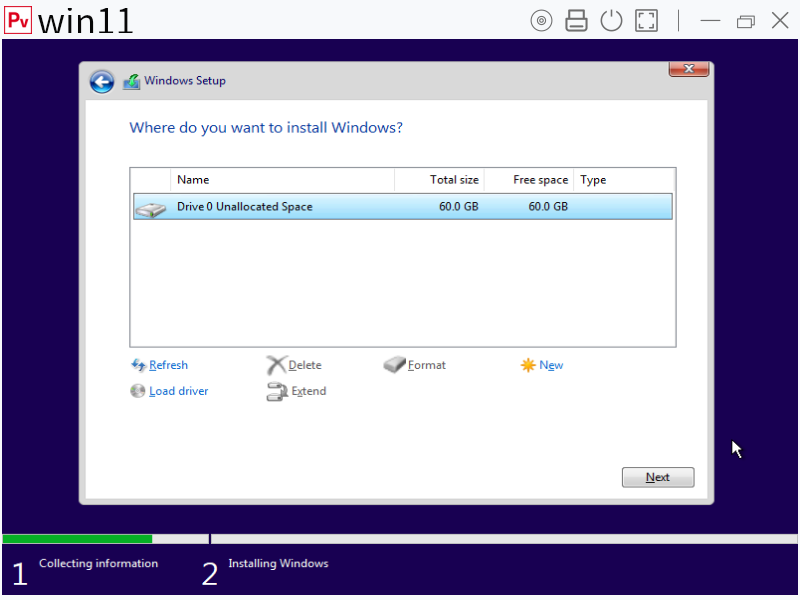Click the disc media icon in VM toolbar

[541, 21]
